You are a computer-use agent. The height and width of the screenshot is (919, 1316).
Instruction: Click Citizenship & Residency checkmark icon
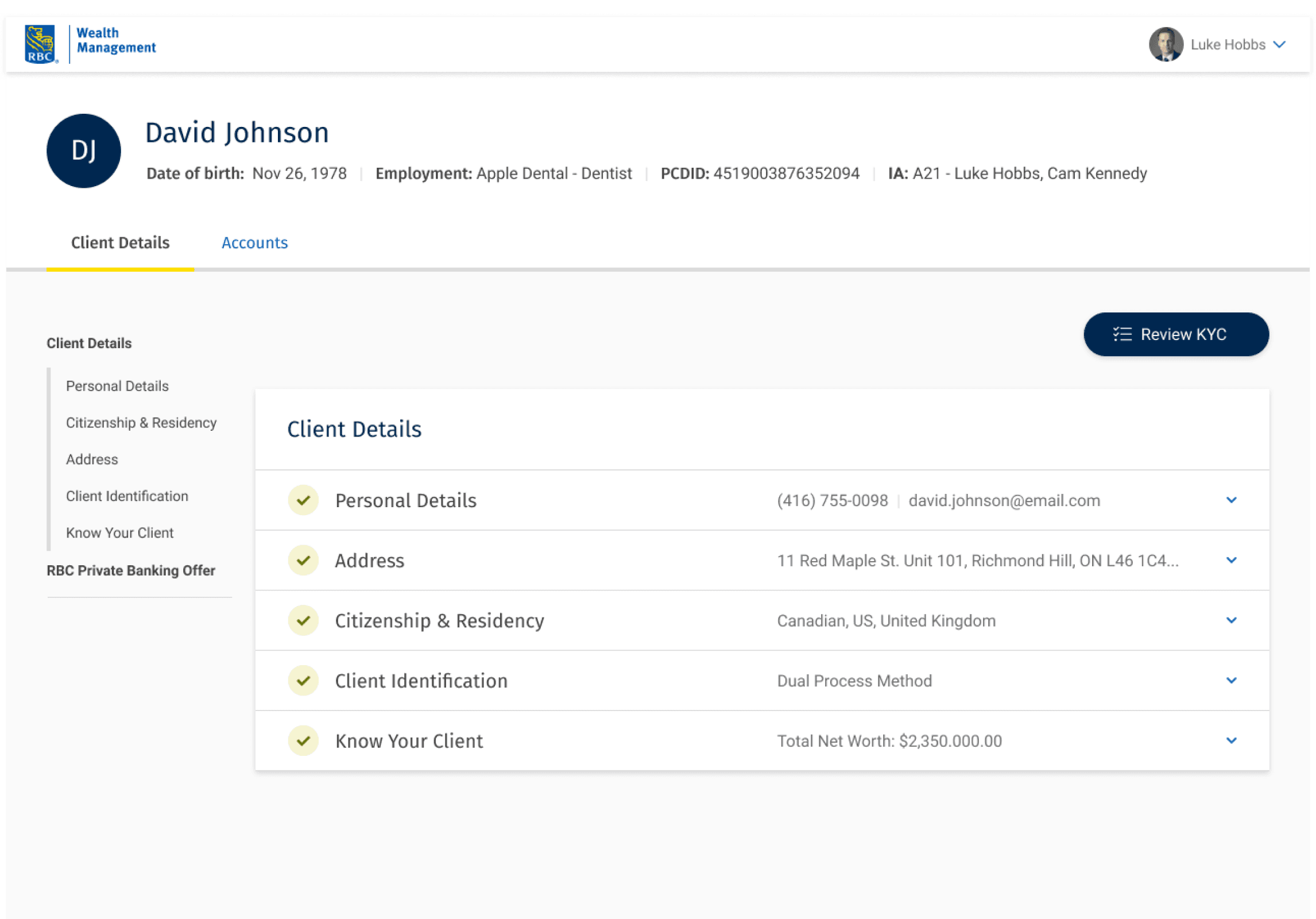pos(303,620)
